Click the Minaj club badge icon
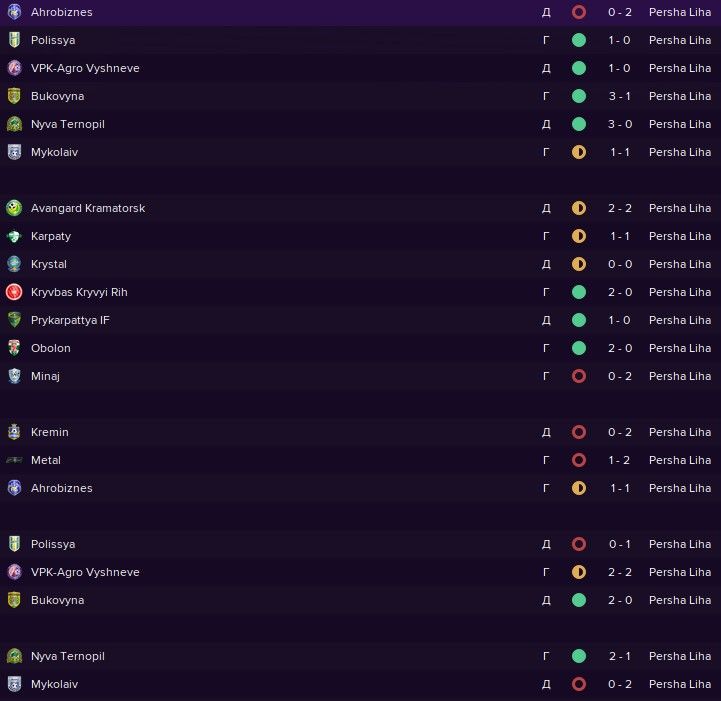Screen dimensions: 721x701 point(14,376)
